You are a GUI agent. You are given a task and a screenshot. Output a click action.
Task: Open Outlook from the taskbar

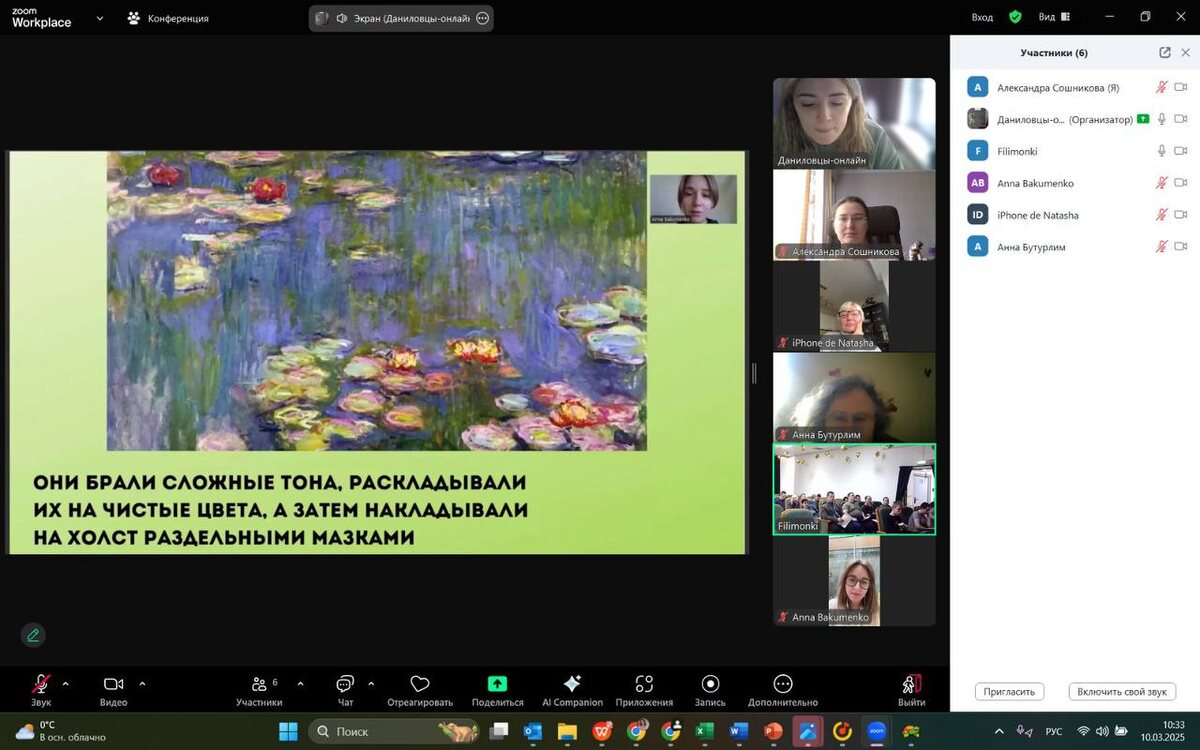tap(533, 731)
